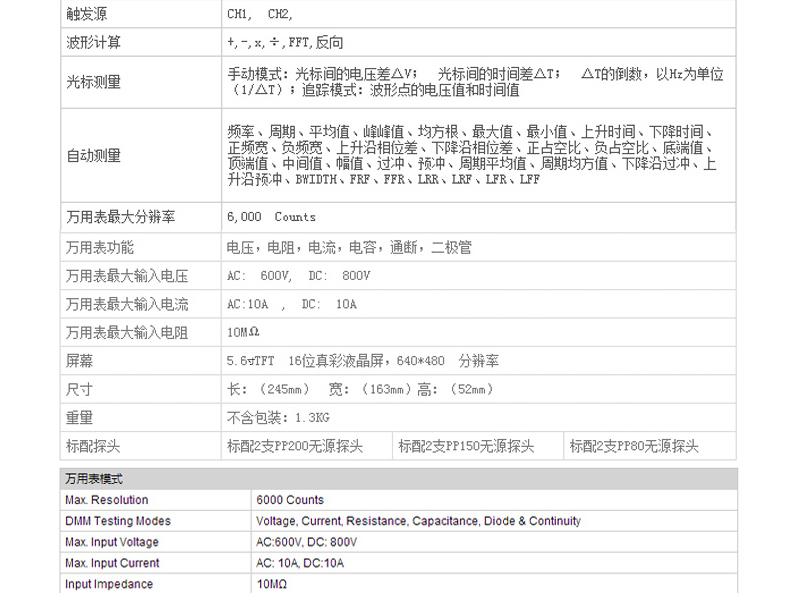This screenshot has height=593, width=790.
Task: Click the 万用表功能 row label
Action: point(99,247)
